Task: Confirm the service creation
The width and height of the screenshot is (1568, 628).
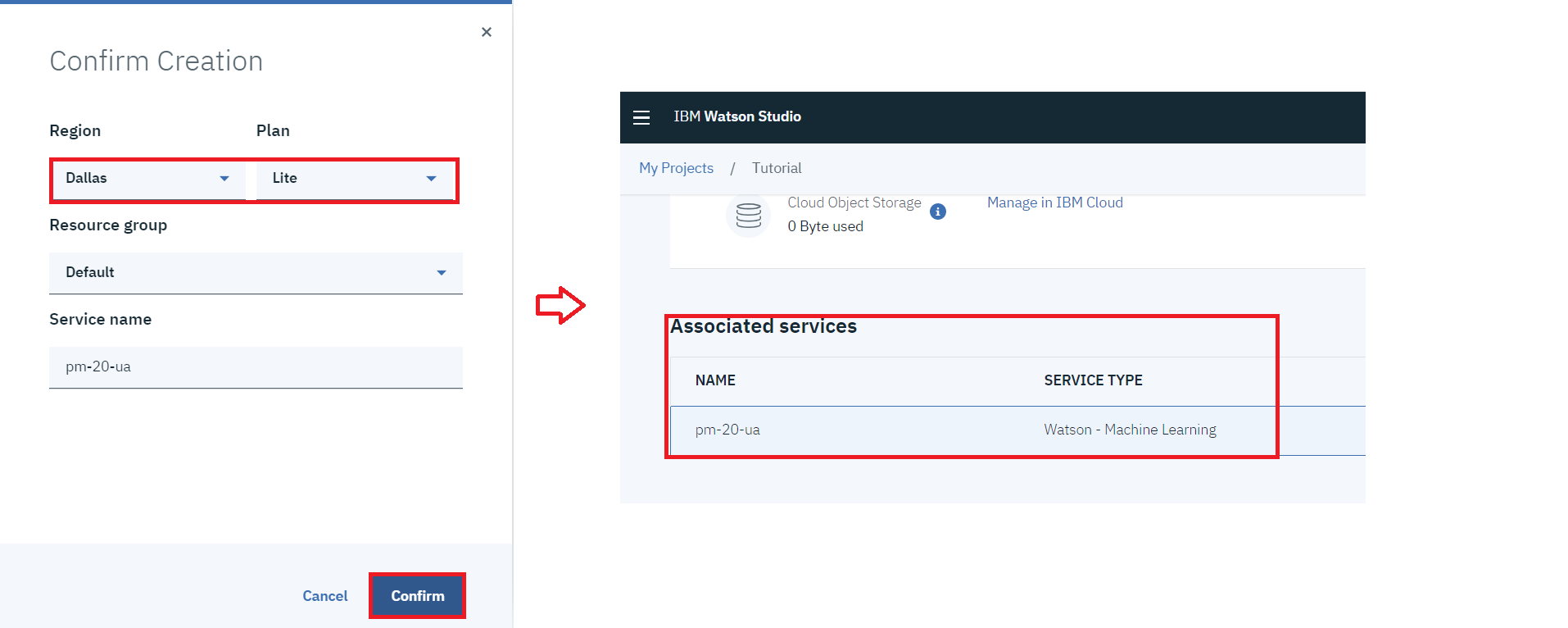Action: 417,596
